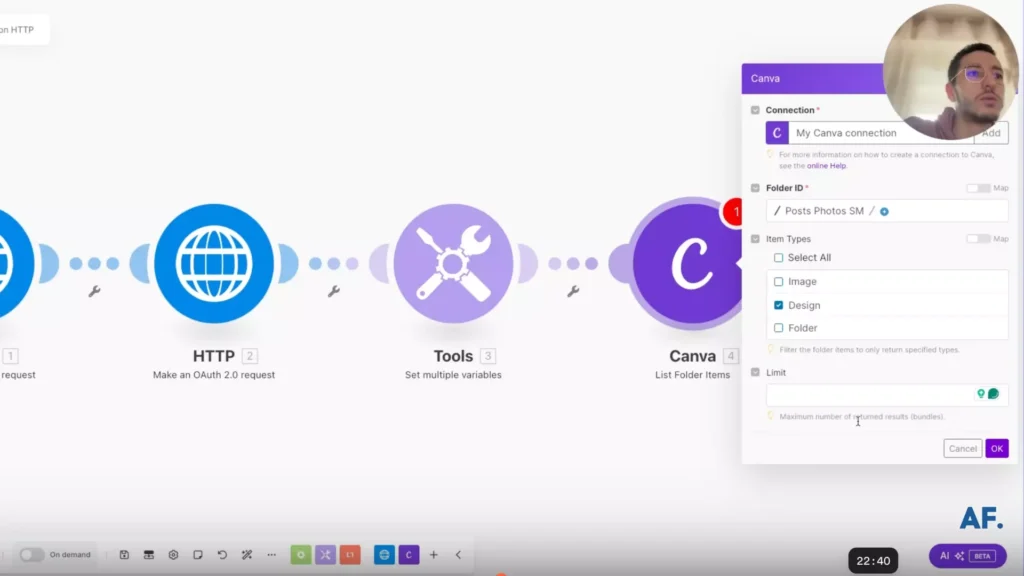Toggle the On demand scheduling switch
The image size is (1024, 576).
tap(31, 554)
